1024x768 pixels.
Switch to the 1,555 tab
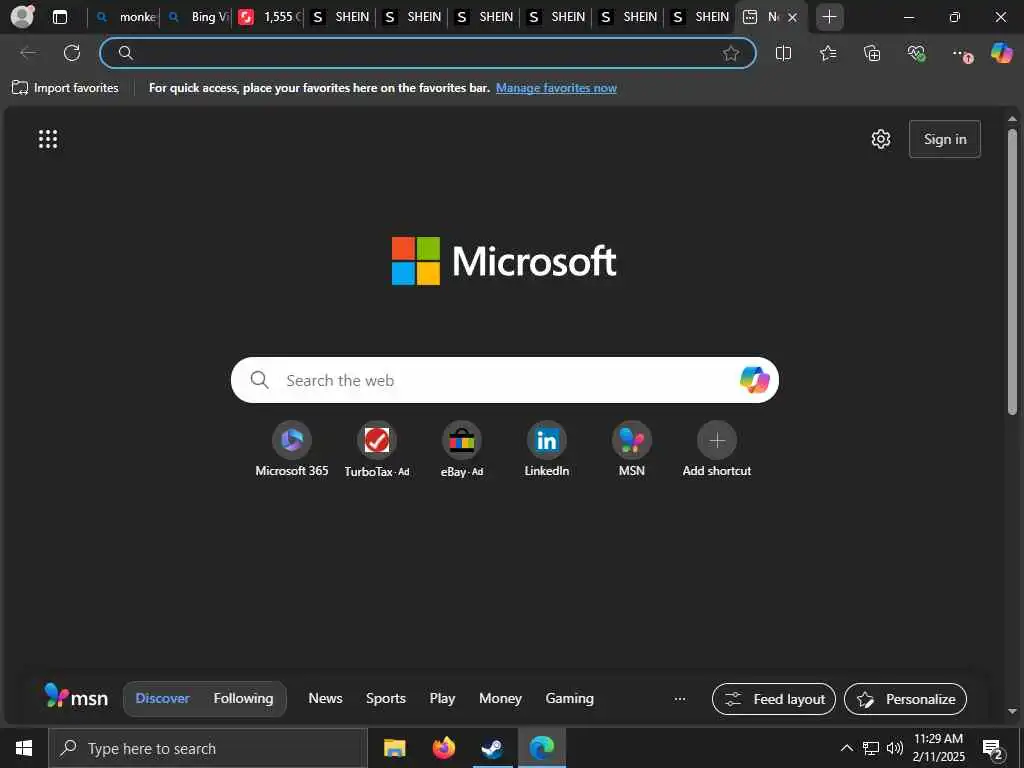pyautogui.click(x=270, y=17)
